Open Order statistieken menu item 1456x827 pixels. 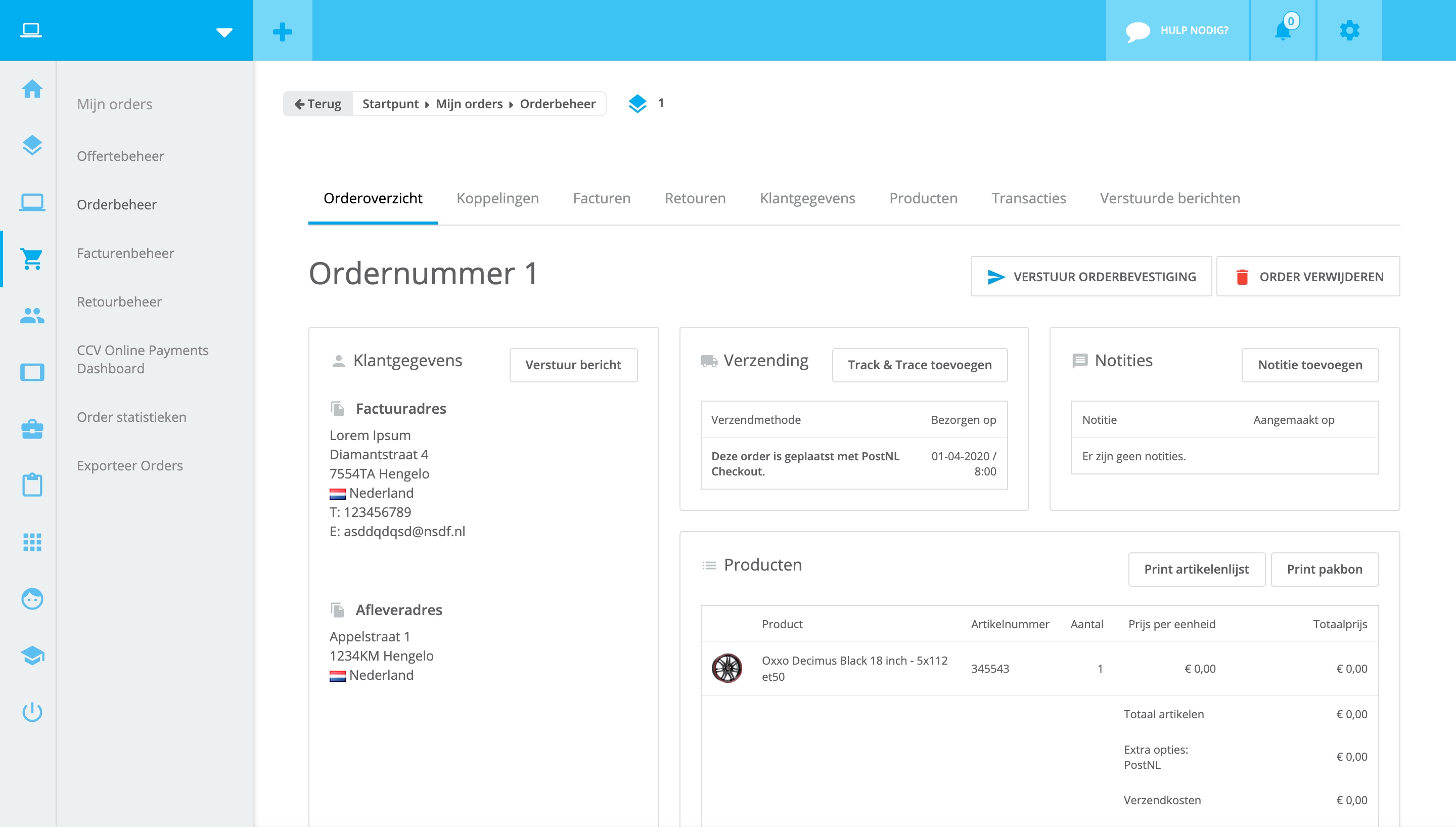click(x=131, y=417)
